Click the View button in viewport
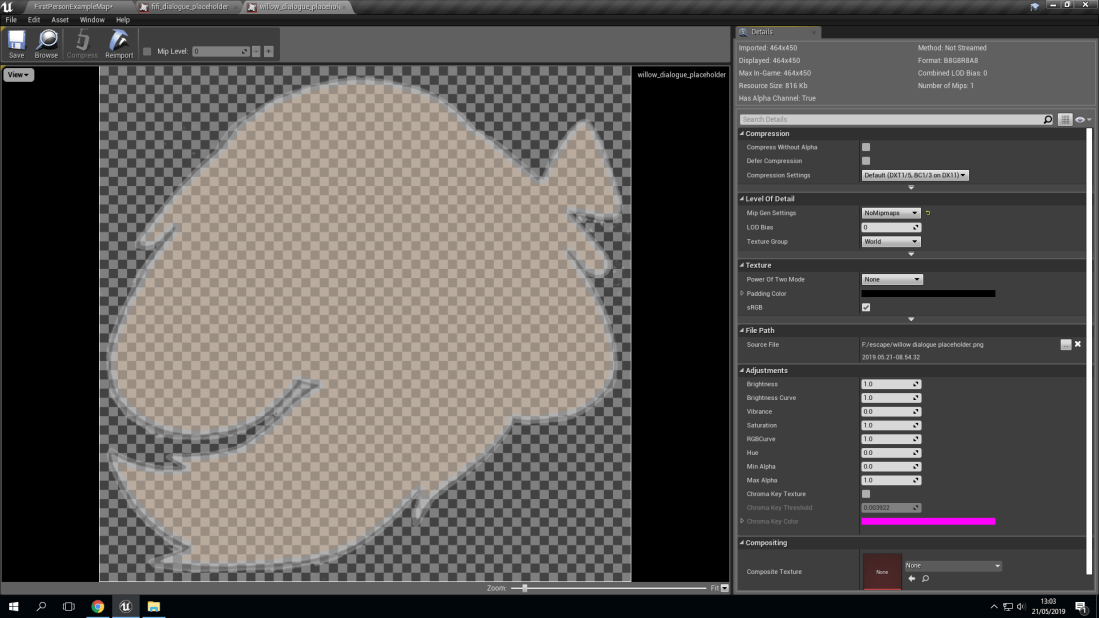 [x=18, y=75]
